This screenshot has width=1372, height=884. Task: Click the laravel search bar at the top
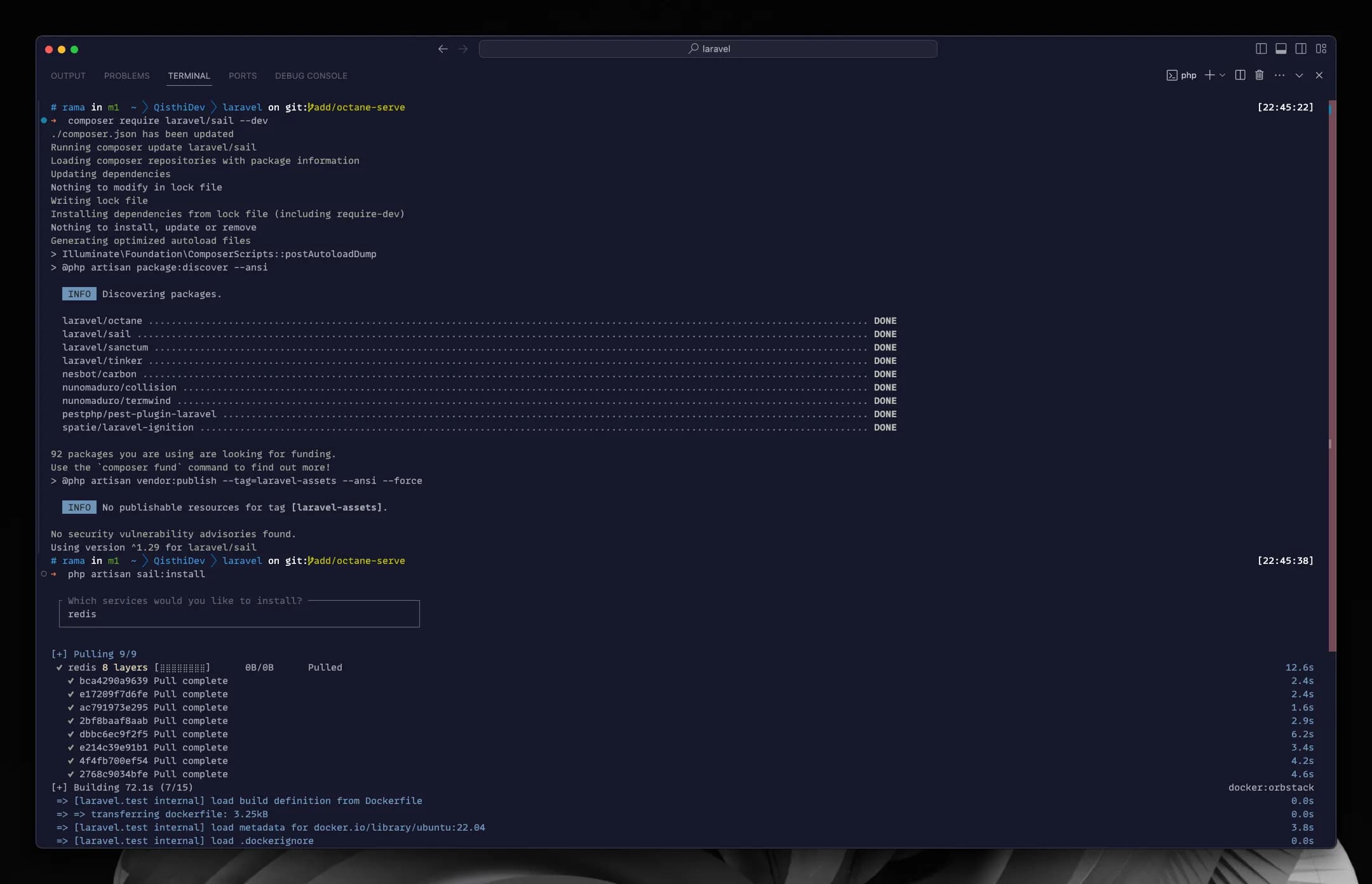click(708, 49)
